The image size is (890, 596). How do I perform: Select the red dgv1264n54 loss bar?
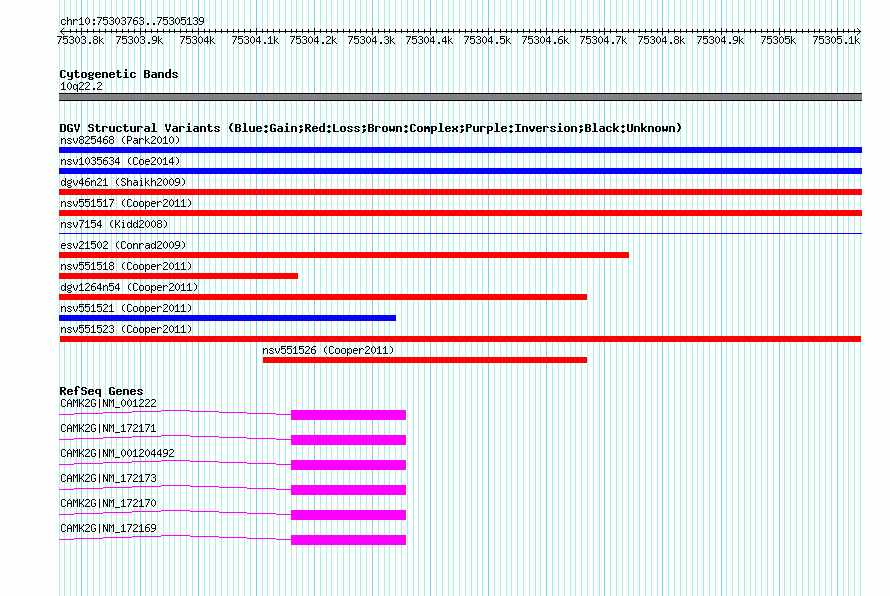click(x=323, y=297)
